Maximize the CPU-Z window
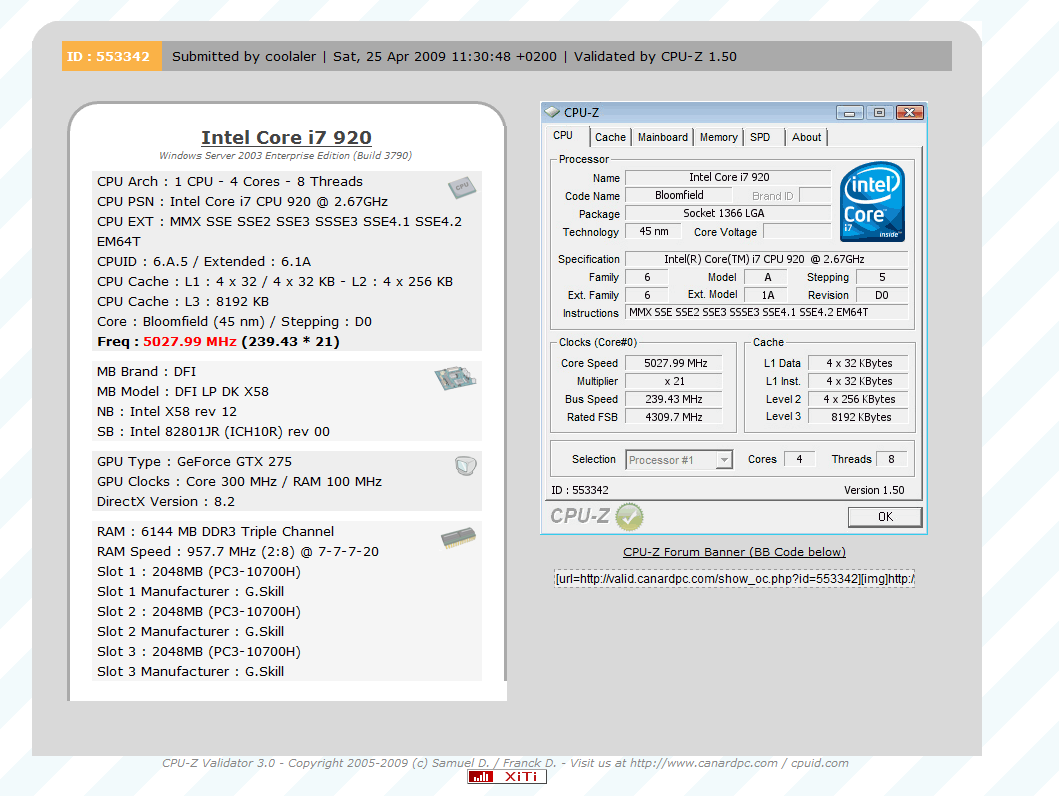The width and height of the screenshot is (1059, 796). [879, 113]
